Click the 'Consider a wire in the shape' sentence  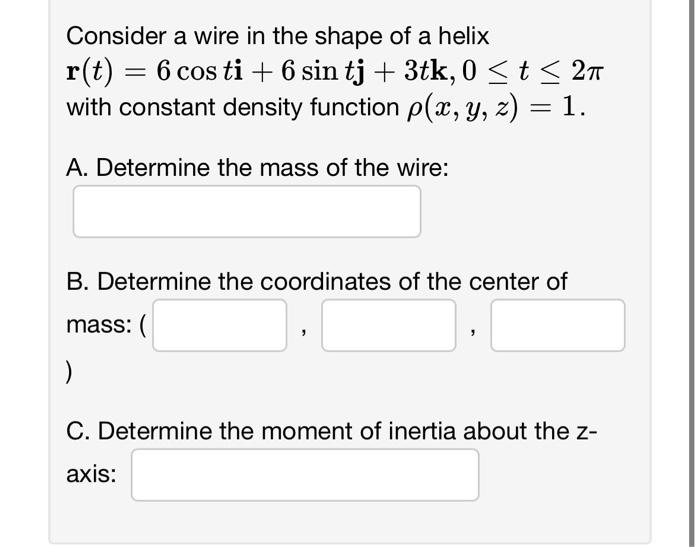tap(277, 37)
